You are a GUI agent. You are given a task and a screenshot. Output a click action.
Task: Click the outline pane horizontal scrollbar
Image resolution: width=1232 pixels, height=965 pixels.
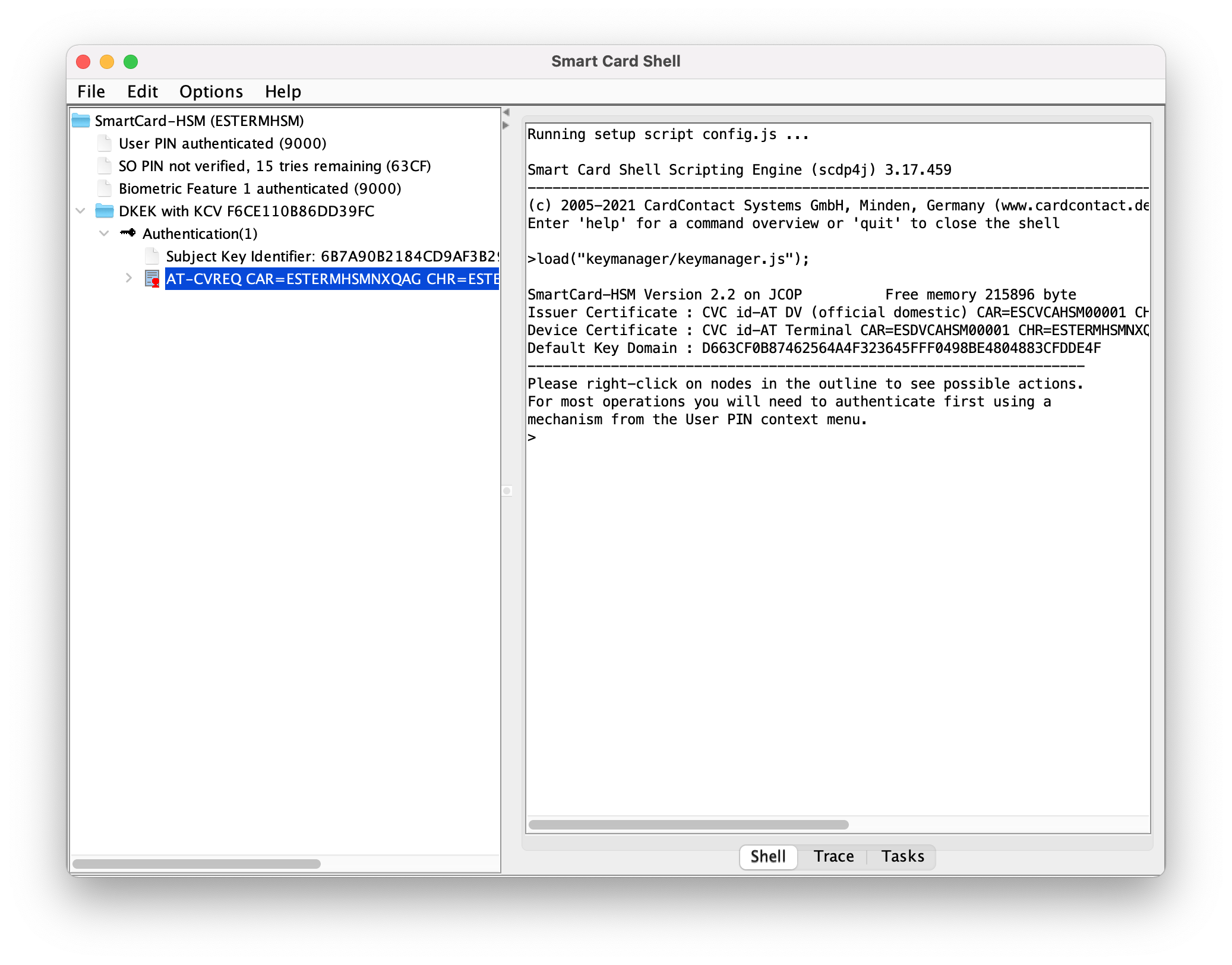(196, 863)
